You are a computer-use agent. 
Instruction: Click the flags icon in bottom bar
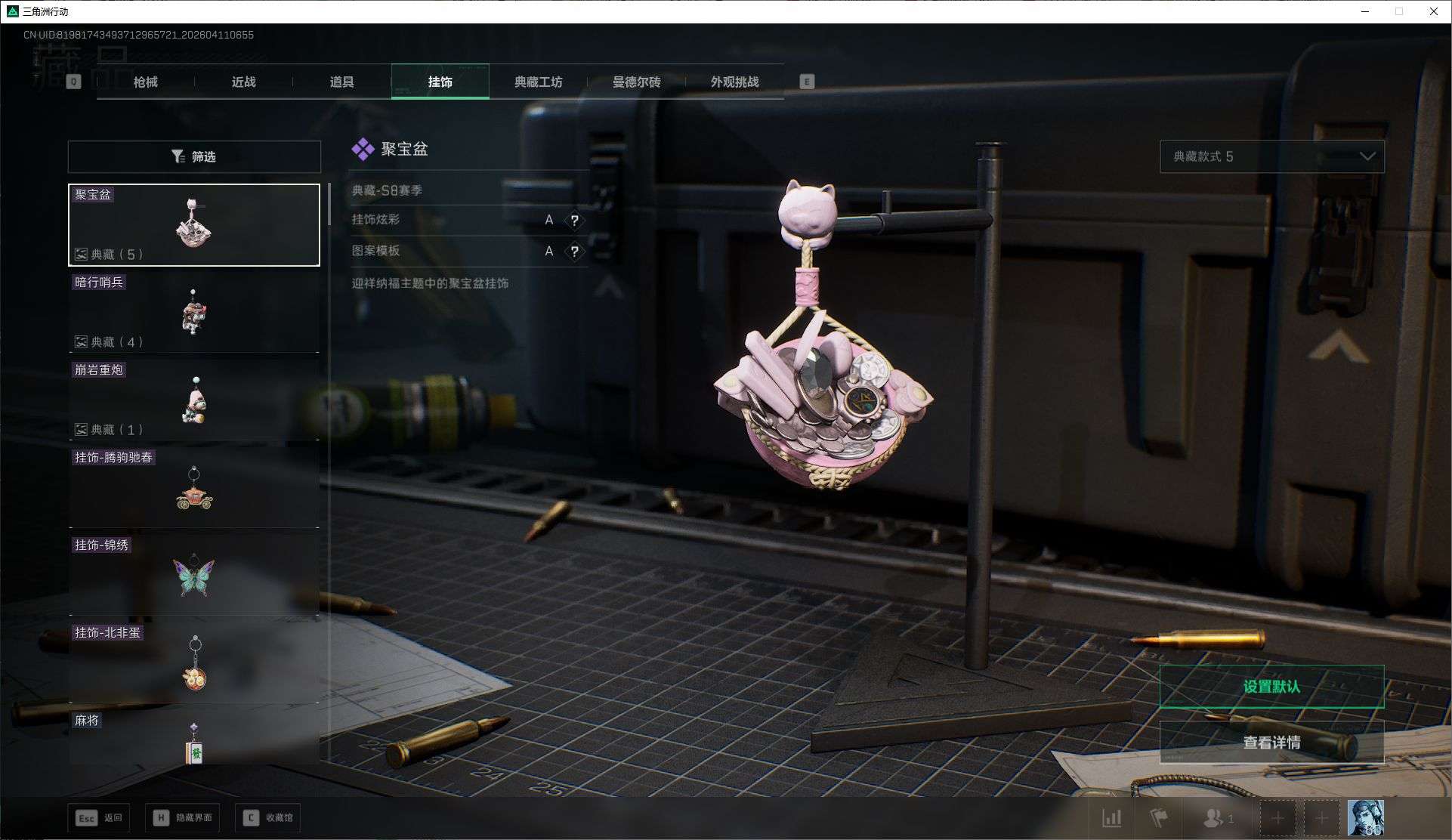[x=1158, y=818]
